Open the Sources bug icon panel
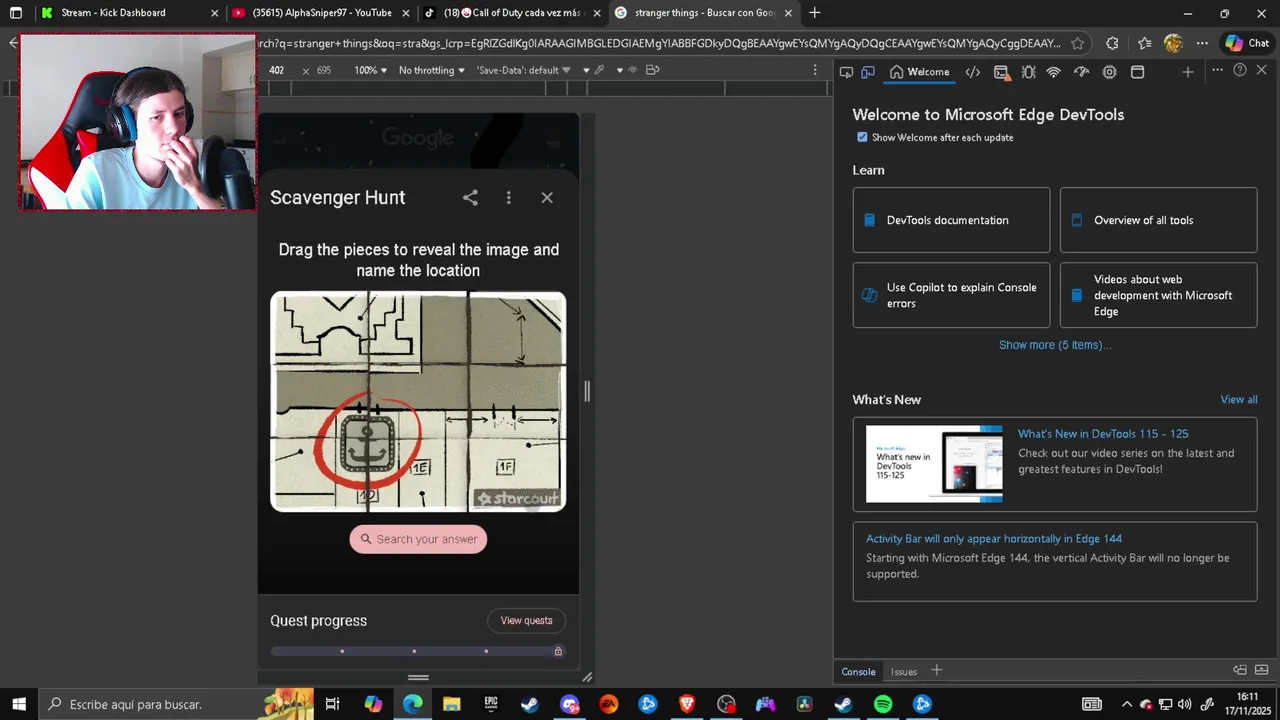This screenshot has width=1280, height=720. pos(1028,72)
